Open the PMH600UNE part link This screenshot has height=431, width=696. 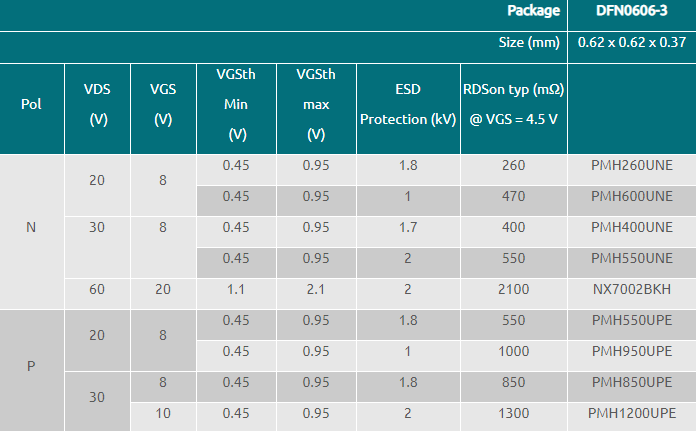coord(632,196)
